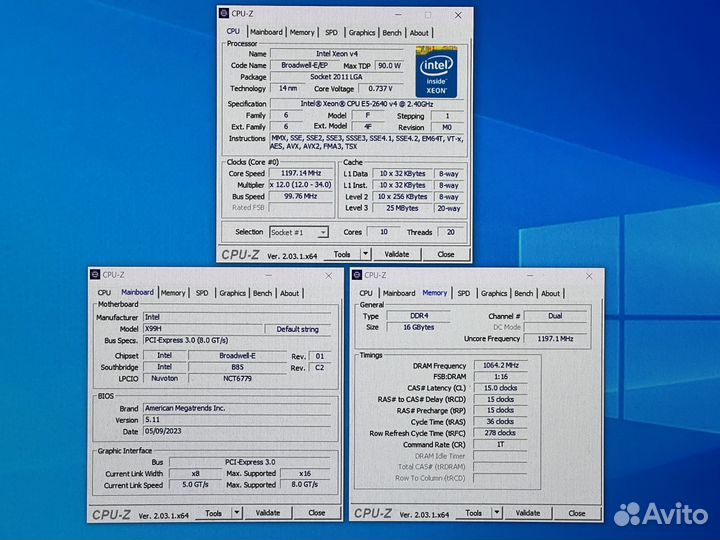The width and height of the screenshot is (720, 540).
Task: Click Tools button in Memory window
Action: (473, 513)
